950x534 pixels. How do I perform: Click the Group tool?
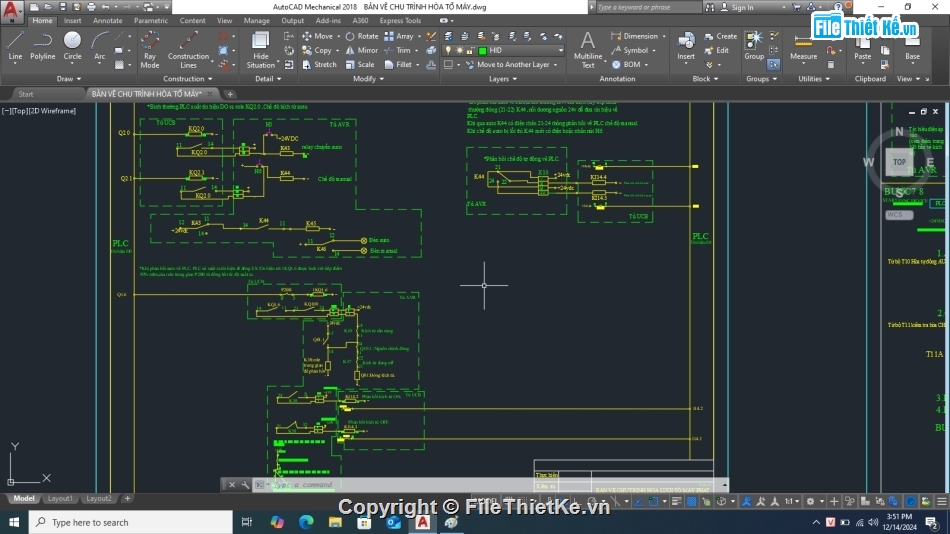click(x=754, y=47)
